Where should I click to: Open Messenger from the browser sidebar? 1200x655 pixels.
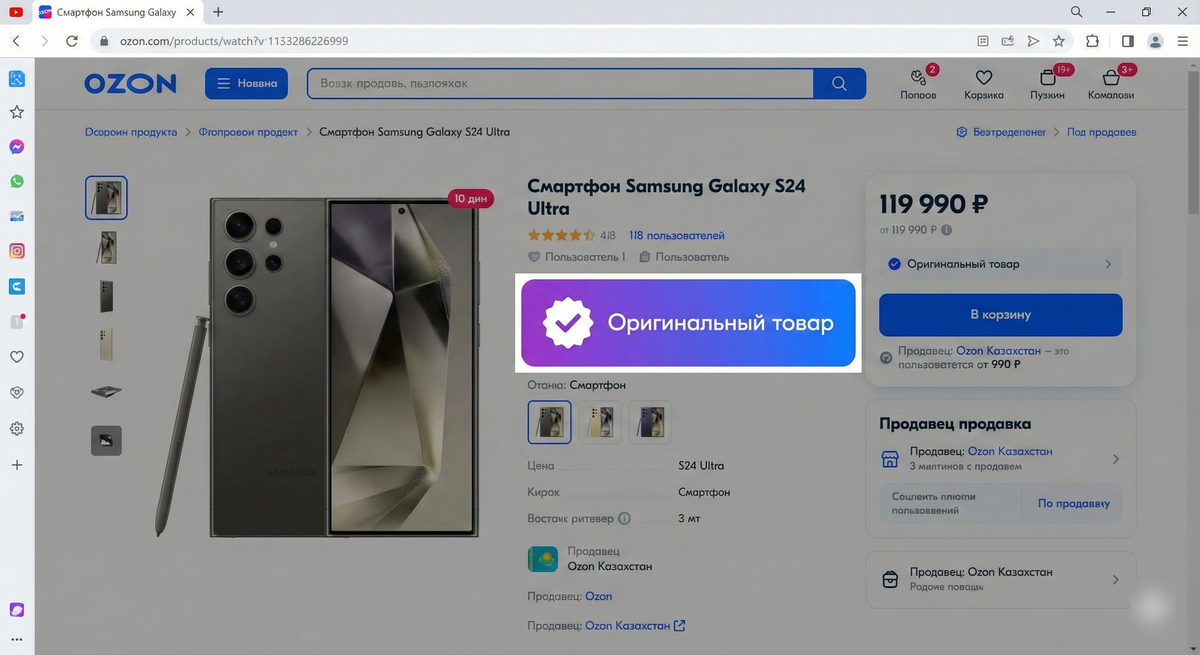pos(17,146)
